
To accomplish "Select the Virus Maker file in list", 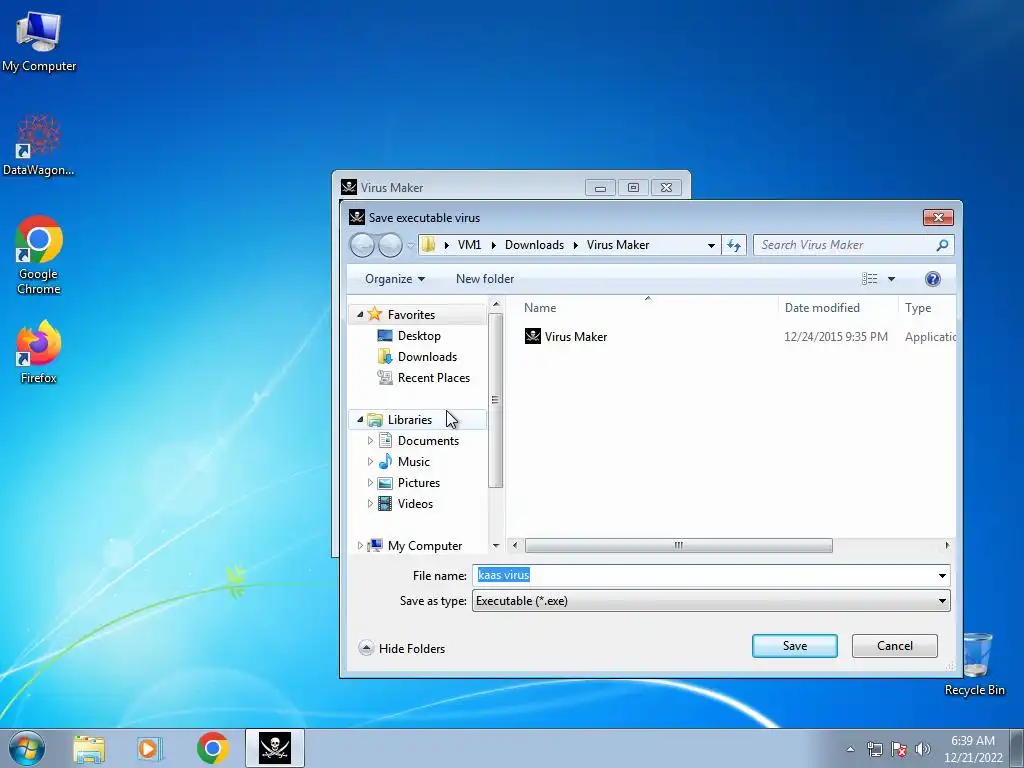I will 575,336.
